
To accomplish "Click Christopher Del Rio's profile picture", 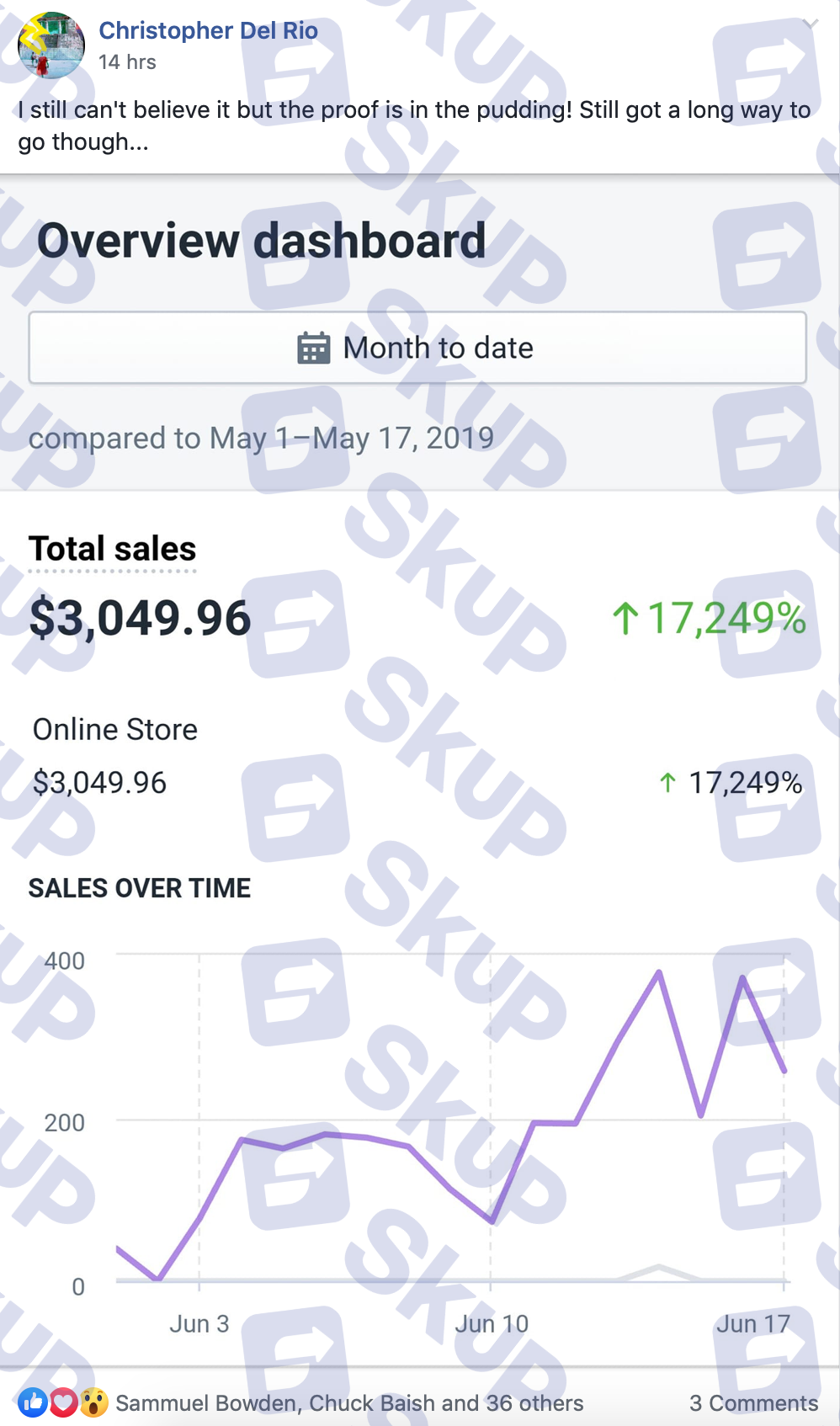I will 51,45.
